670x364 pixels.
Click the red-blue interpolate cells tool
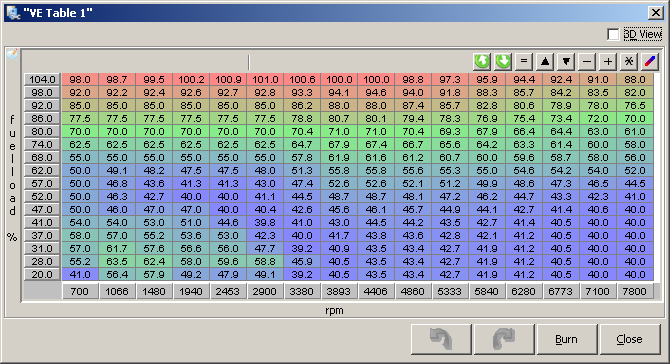[x=649, y=62]
